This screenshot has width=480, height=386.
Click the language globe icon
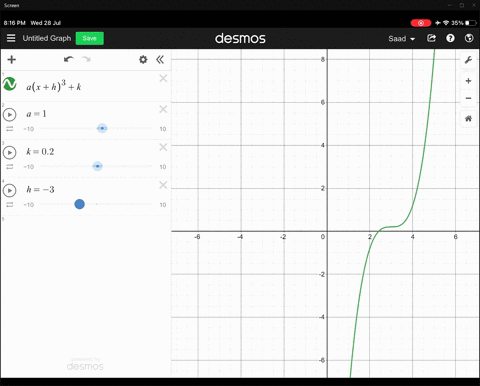click(x=469, y=38)
